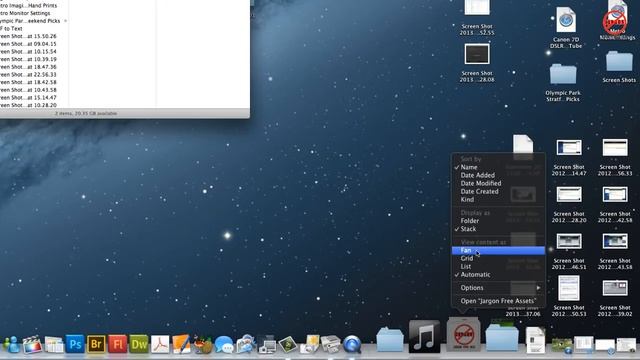This screenshot has height=360, width=640.
Task: Open the music note stack in Dock
Action: pyautogui.click(x=424, y=337)
